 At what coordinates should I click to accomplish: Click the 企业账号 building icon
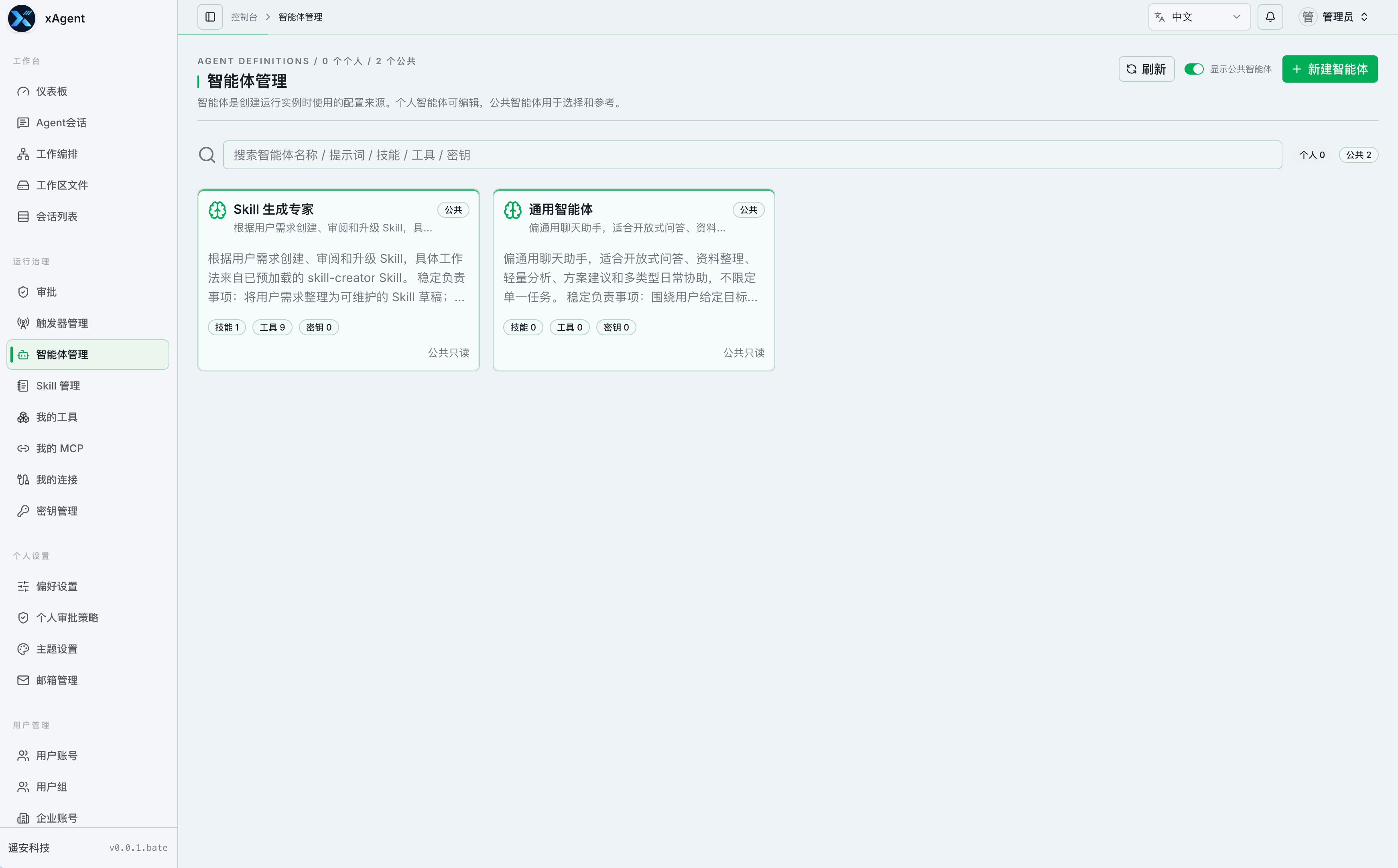pyautogui.click(x=23, y=819)
